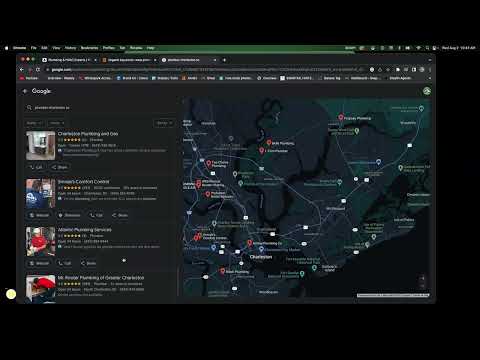This screenshot has height=360, width=480.
Task: Open the Charleston Plumbing and Gas thumbnail photo
Action: click(41, 145)
